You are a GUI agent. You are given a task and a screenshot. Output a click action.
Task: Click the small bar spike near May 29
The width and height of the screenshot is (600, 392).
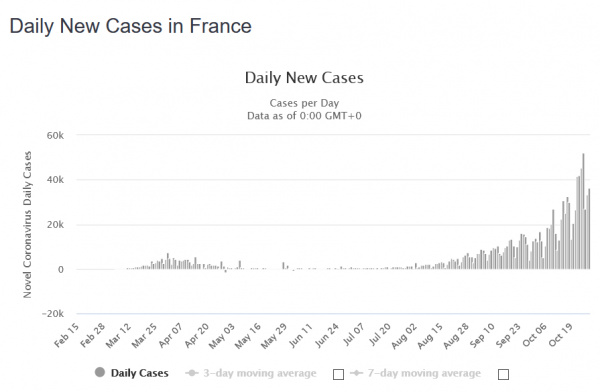pos(284,265)
